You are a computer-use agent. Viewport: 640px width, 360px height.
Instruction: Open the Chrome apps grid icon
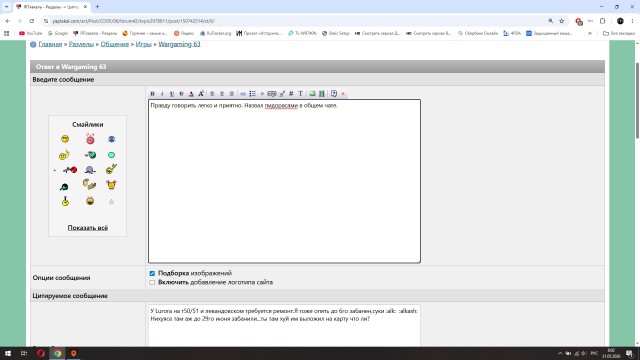6,33
